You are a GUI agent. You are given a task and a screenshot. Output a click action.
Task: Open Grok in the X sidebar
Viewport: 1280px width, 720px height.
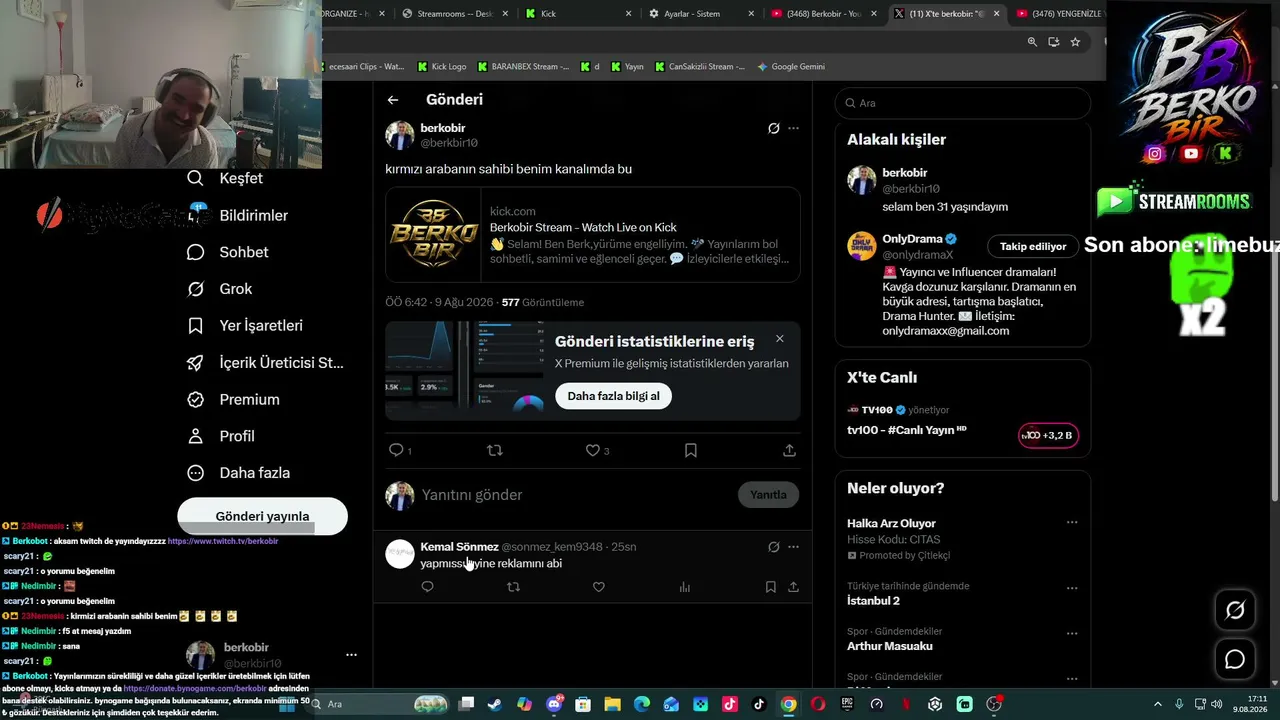click(220, 289)
